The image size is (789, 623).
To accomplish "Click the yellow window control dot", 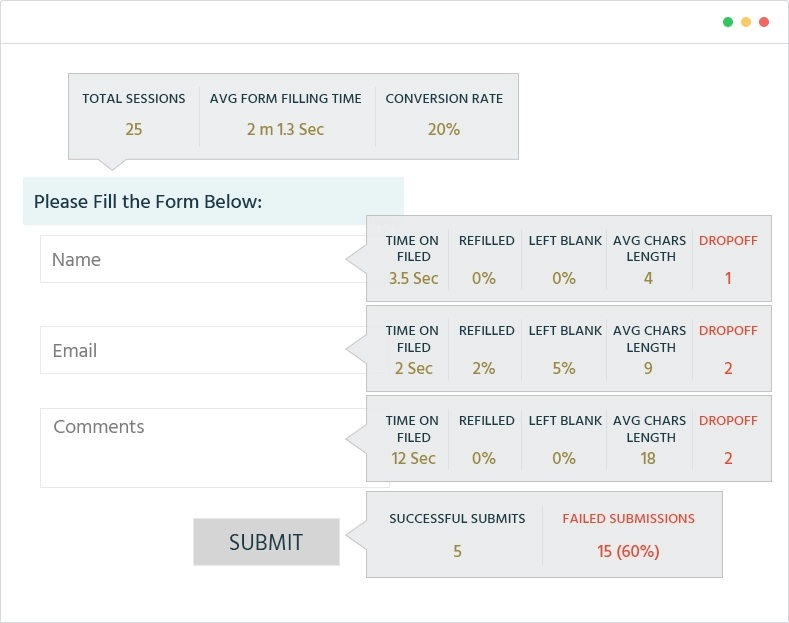I will 746,22.
